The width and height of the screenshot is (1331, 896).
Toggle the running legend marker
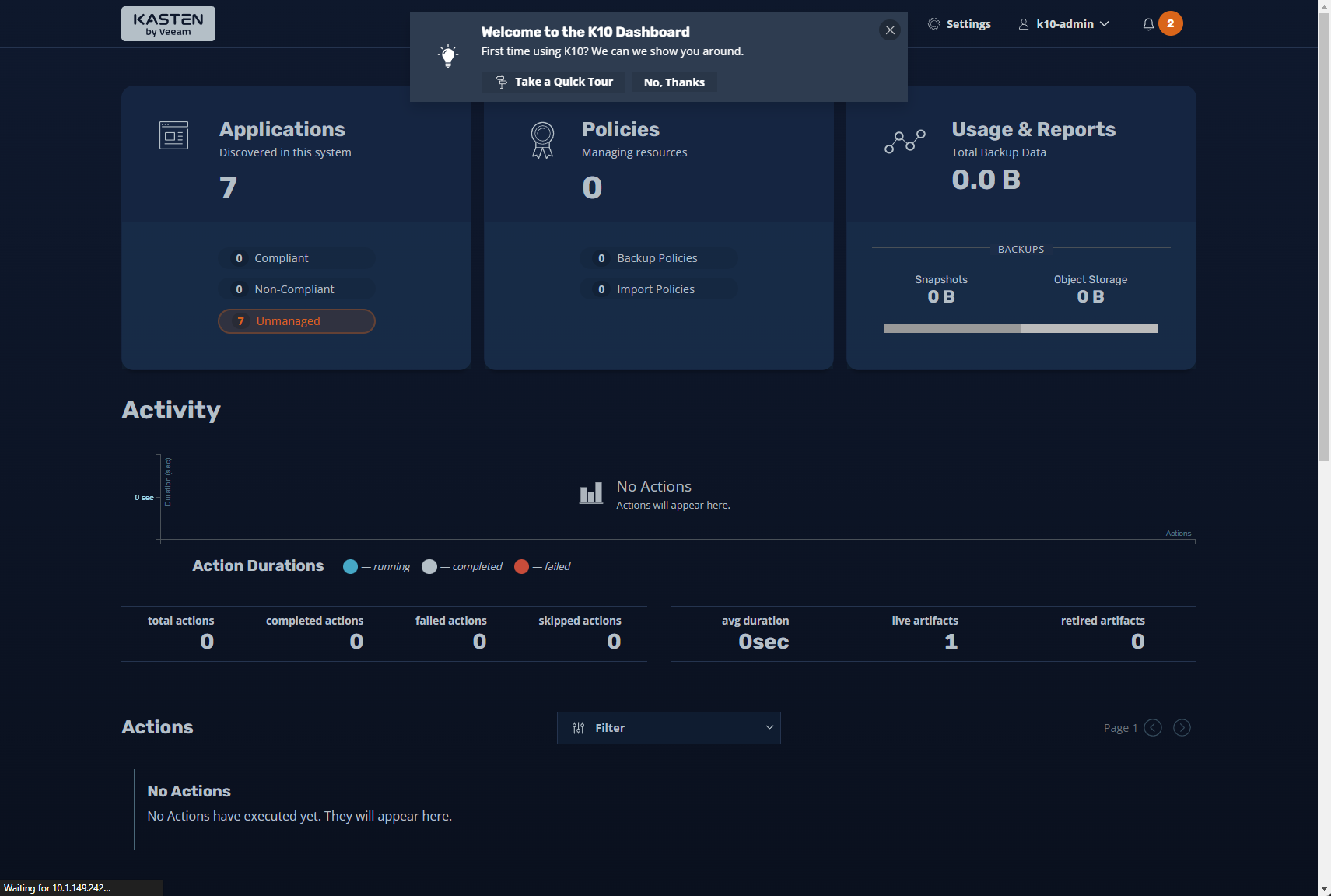tap(351, 567)
